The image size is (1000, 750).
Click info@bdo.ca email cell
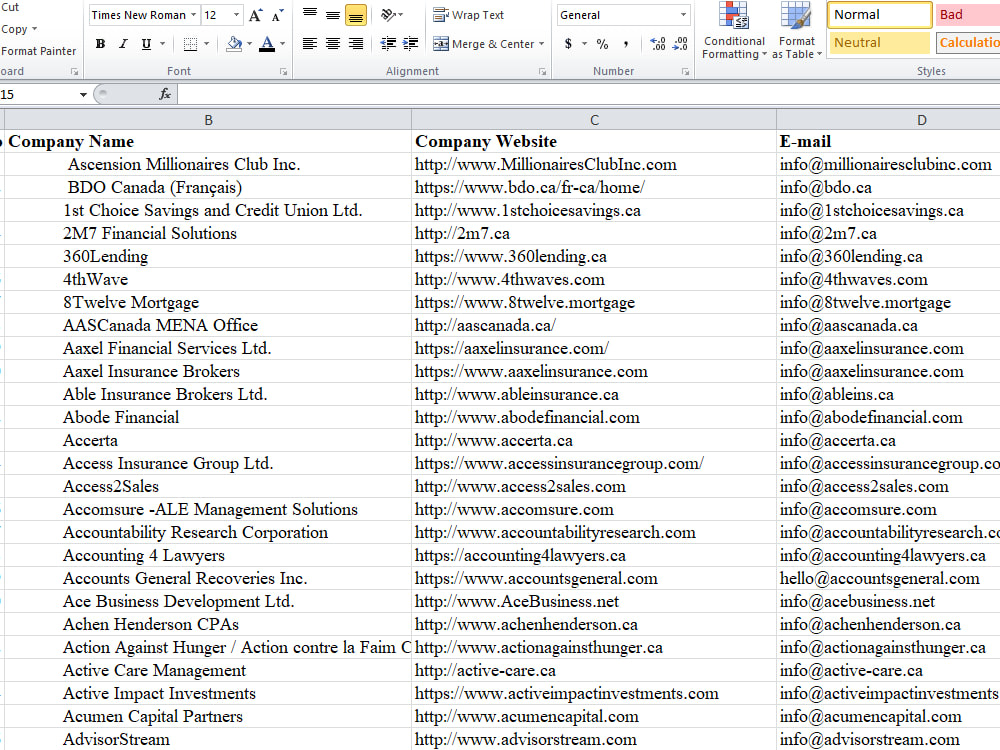point(888,188)
